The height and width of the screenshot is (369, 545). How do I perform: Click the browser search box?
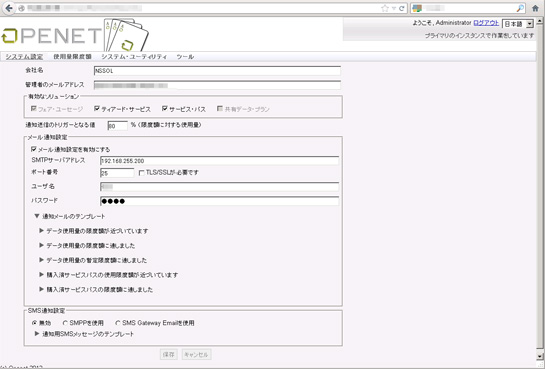467,8
